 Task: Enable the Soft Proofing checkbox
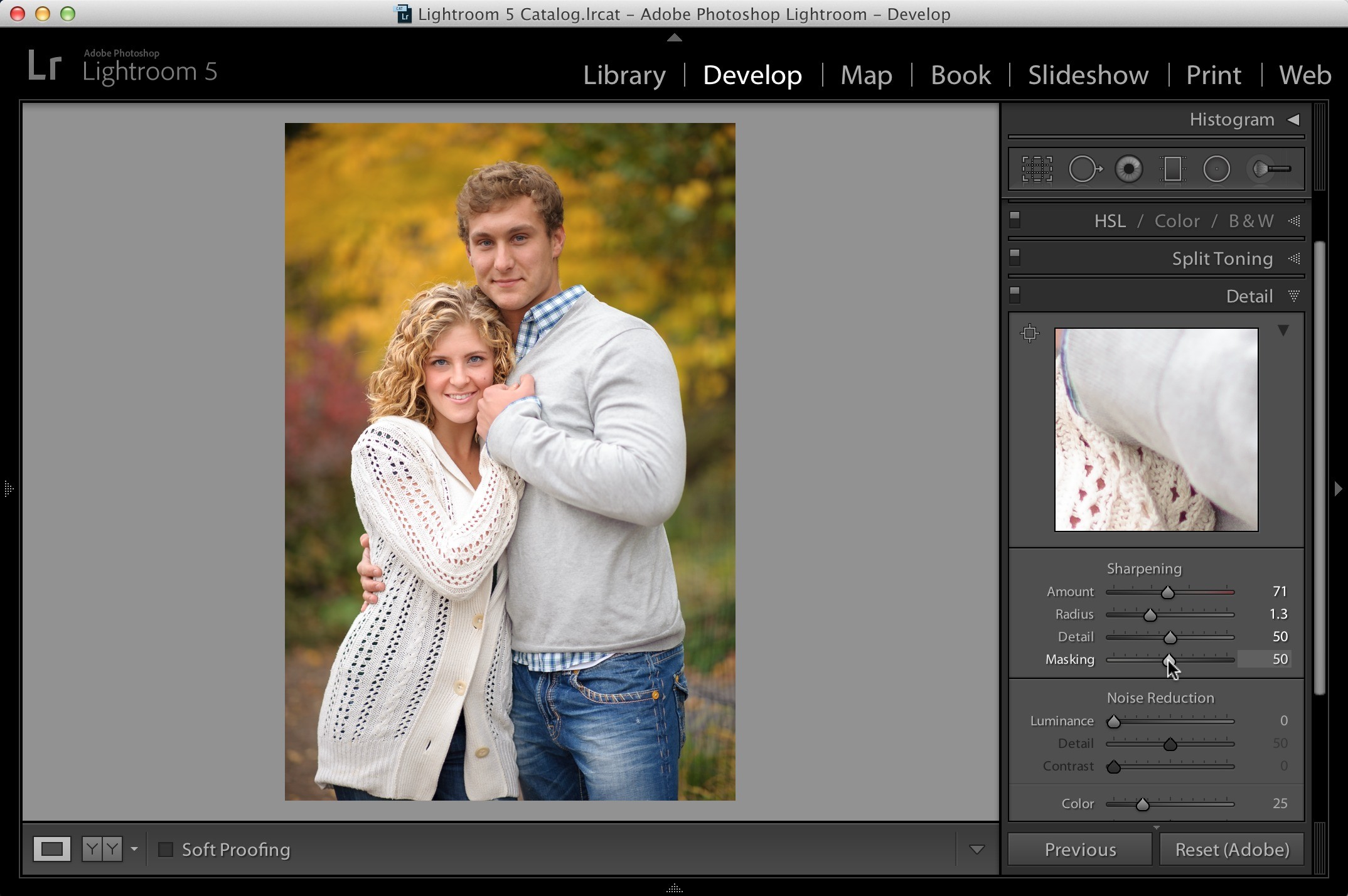coord(166,850)
